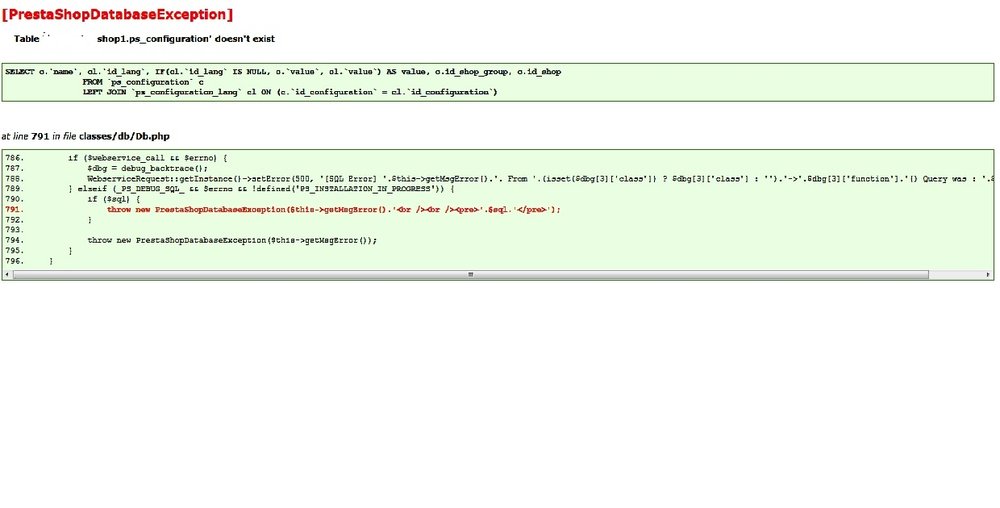Click code line 794 throw new exception
The height and width of the screenshot is (508, 1000).
pos(232,240)
